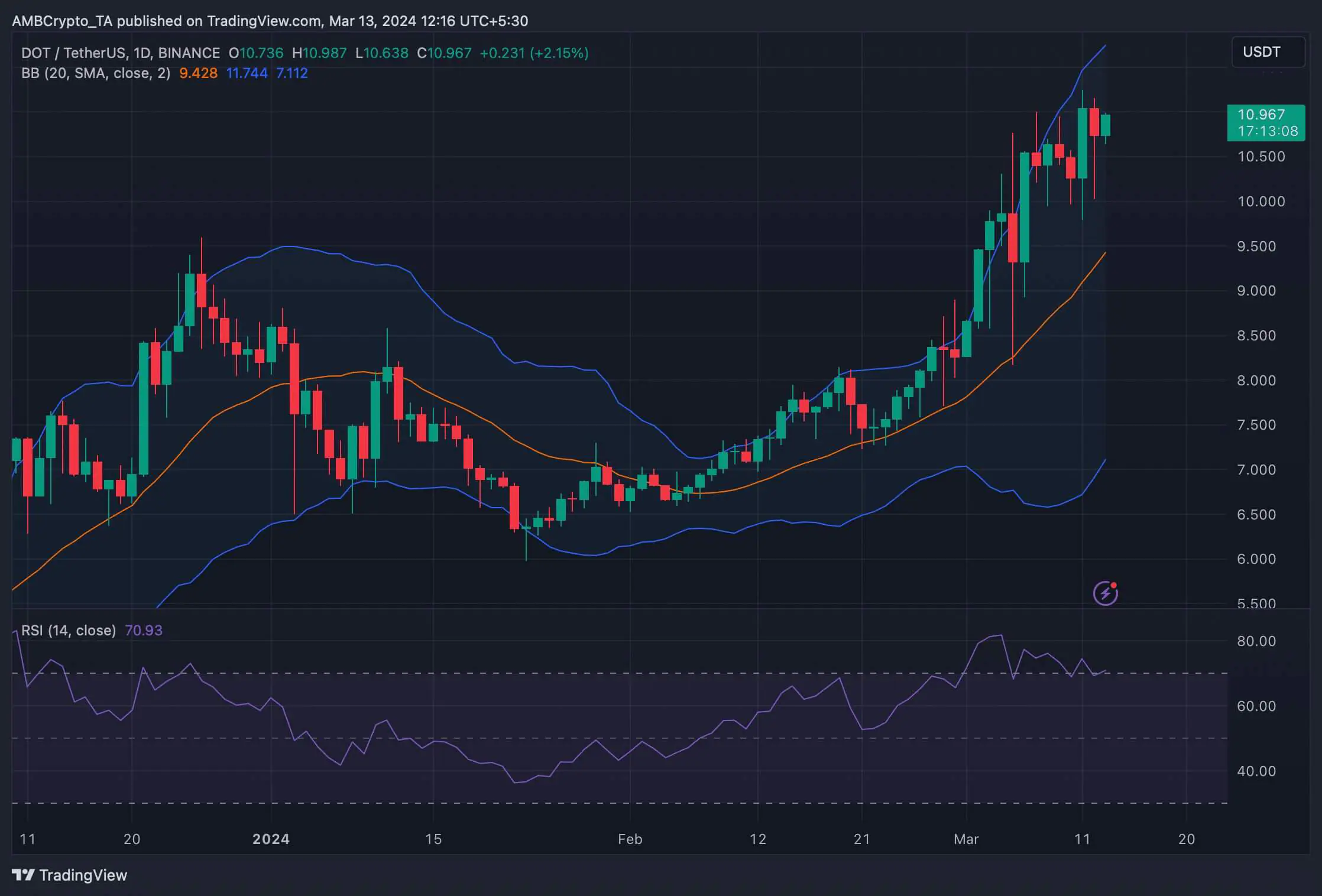Click the 2024 label on the time axis
This screenshot has height=896, width=1322.
tap(271, 839)
